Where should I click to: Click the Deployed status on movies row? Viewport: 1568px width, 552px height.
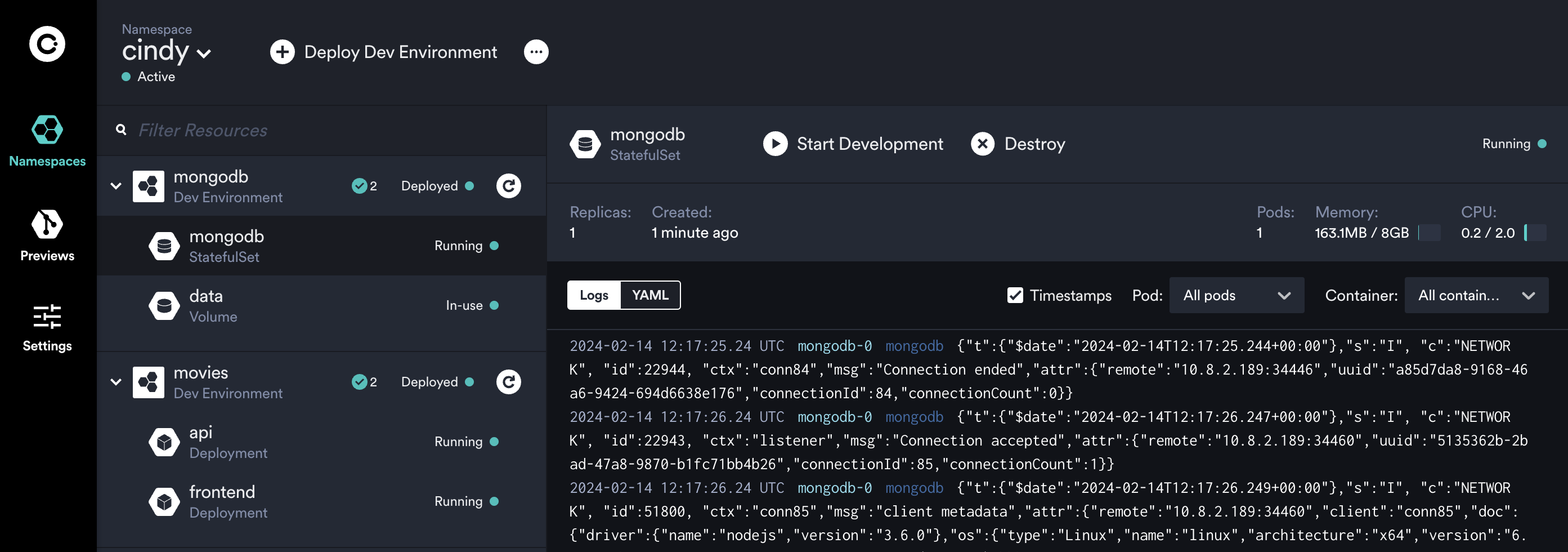point(437,382)
